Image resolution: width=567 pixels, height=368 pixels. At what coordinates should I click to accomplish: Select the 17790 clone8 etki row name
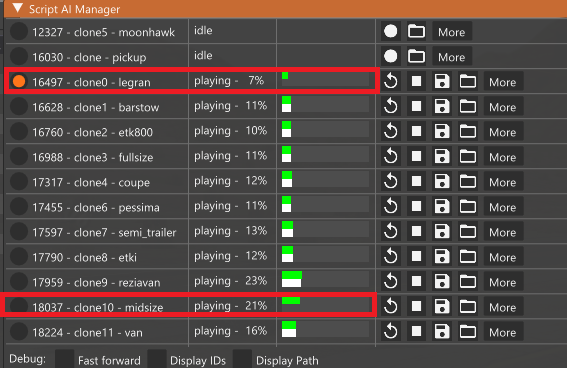coord(85,257)
